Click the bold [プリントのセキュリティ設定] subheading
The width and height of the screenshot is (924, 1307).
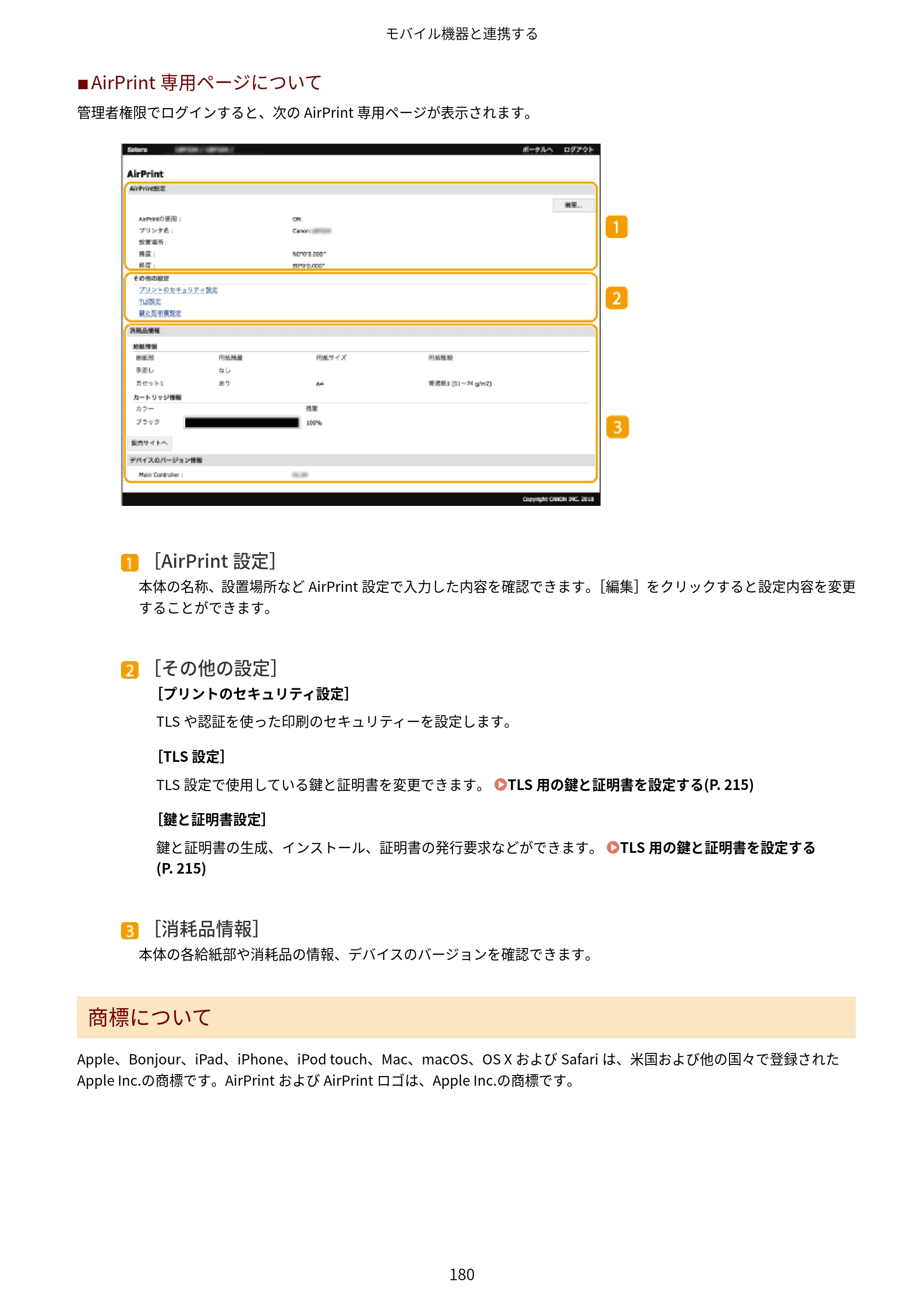[x=253, y=693]
